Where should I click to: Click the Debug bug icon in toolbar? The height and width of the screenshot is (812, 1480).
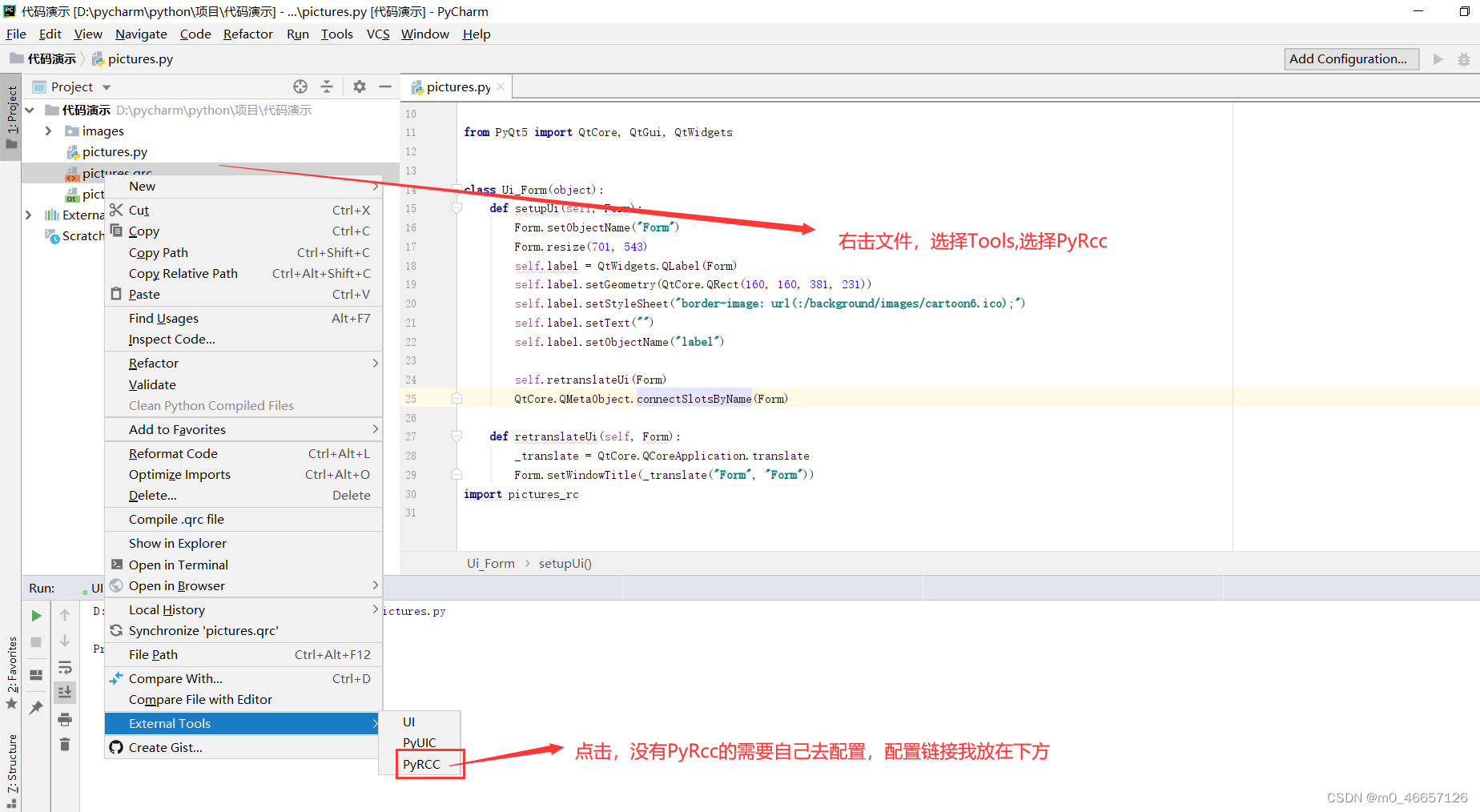click(x=1464, y=59)
